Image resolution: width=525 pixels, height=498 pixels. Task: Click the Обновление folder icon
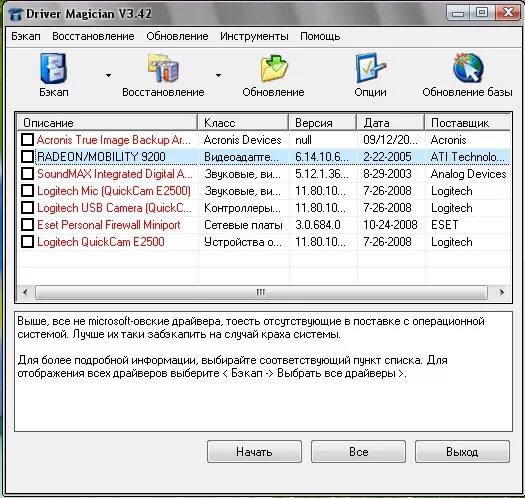[274, 69]
